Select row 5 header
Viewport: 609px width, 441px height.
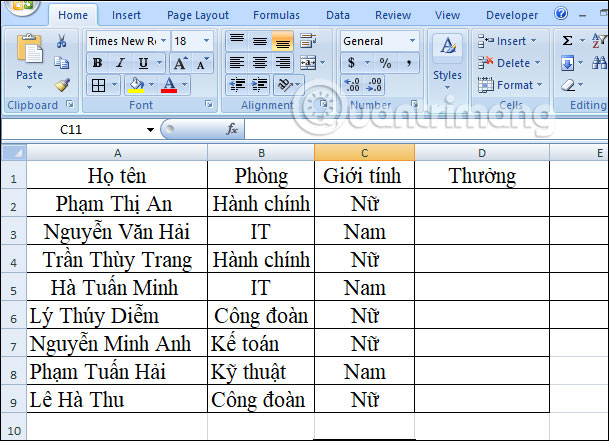click(14, 287)
